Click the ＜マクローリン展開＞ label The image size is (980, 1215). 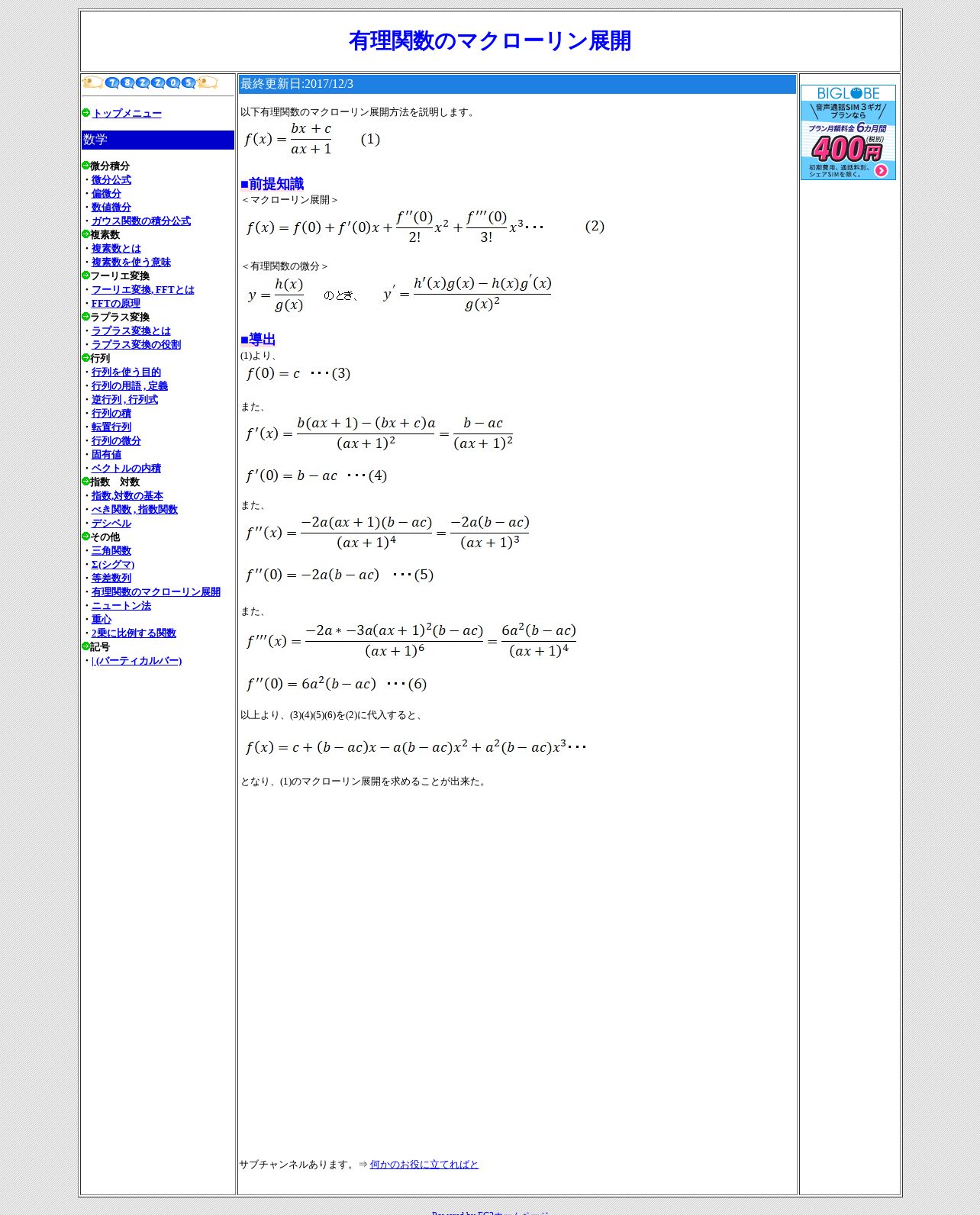point(290,200)
